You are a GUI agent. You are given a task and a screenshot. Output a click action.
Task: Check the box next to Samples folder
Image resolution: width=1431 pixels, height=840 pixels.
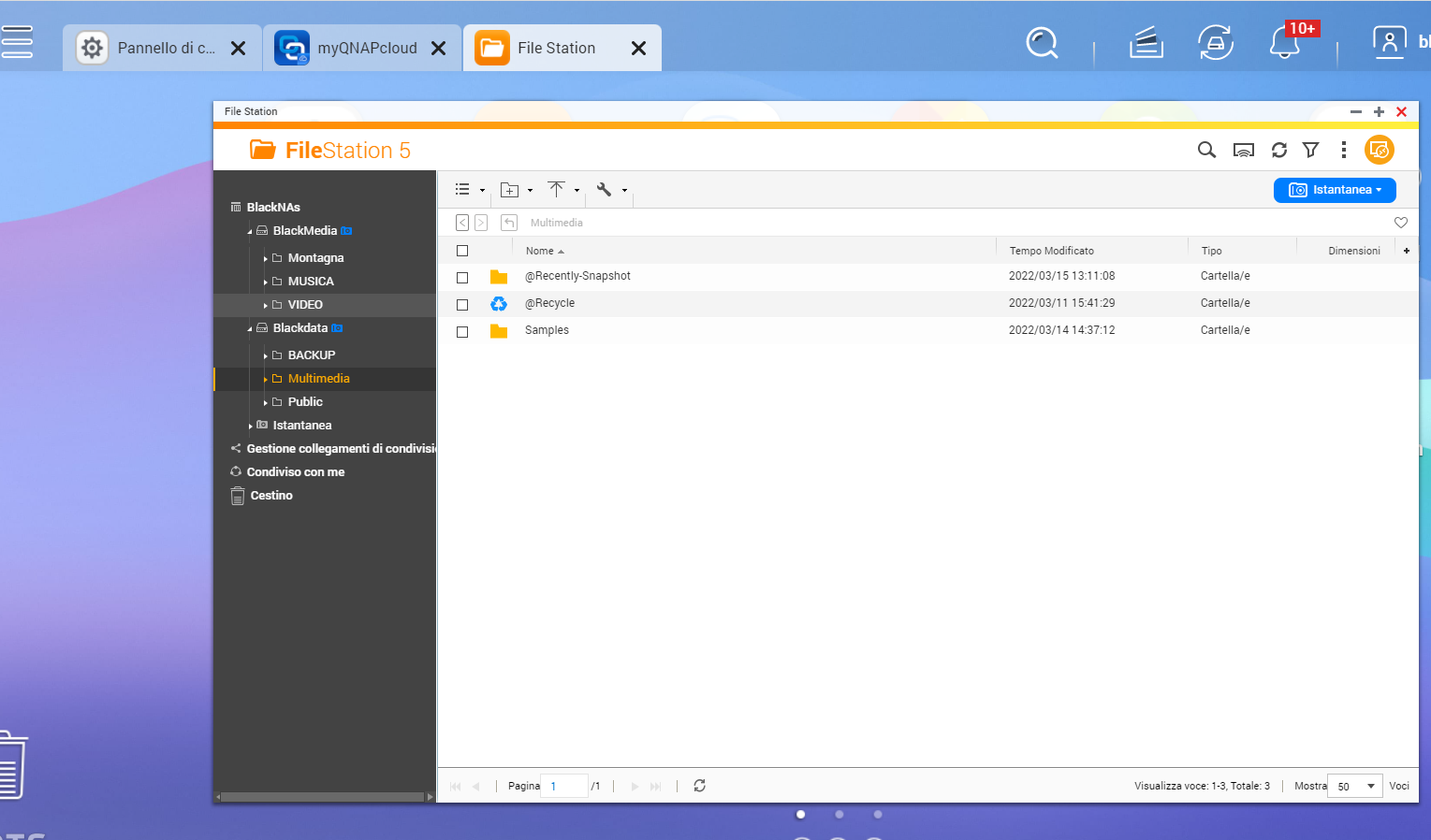(462, 331)
